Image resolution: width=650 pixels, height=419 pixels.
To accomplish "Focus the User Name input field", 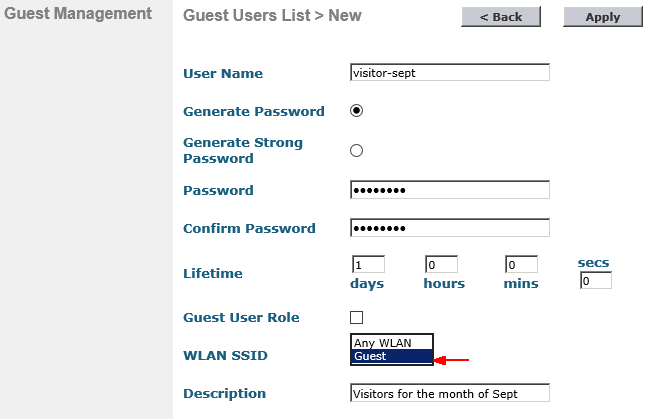I will (x=450, y=73).
